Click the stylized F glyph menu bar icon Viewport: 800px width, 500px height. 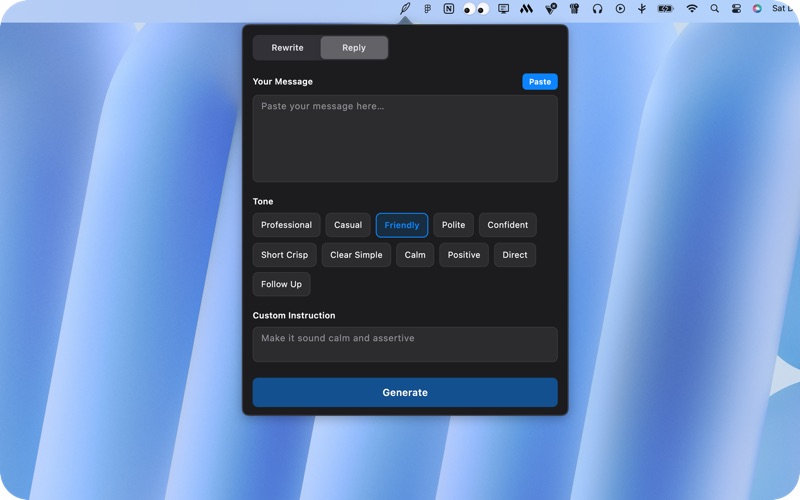click(x=428, y=9)
